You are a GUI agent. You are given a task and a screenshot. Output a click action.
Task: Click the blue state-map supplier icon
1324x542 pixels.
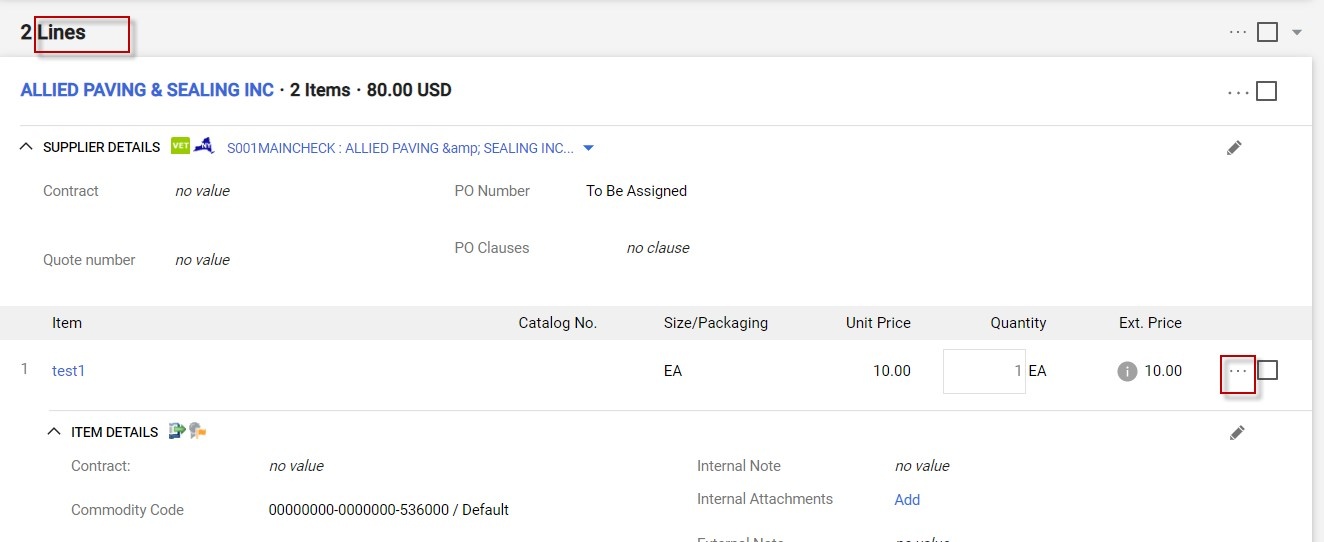click(204, 146)
